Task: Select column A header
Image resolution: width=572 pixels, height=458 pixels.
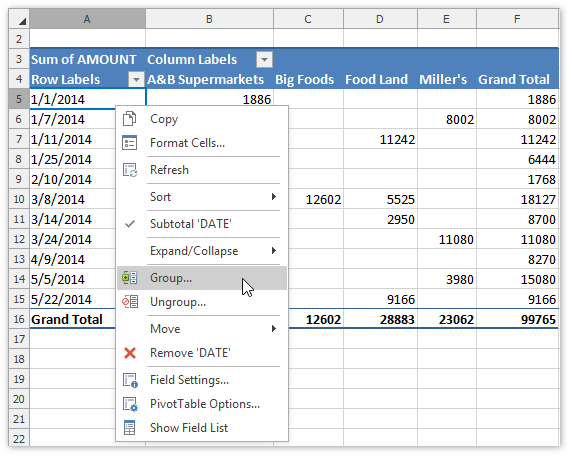Action: [x=87, y=19]
